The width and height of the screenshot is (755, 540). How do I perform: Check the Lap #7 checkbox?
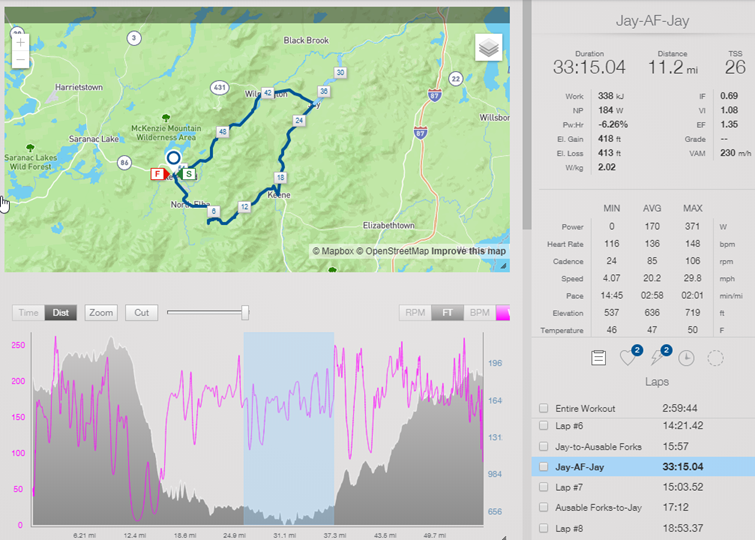click(x=544, y=487)
